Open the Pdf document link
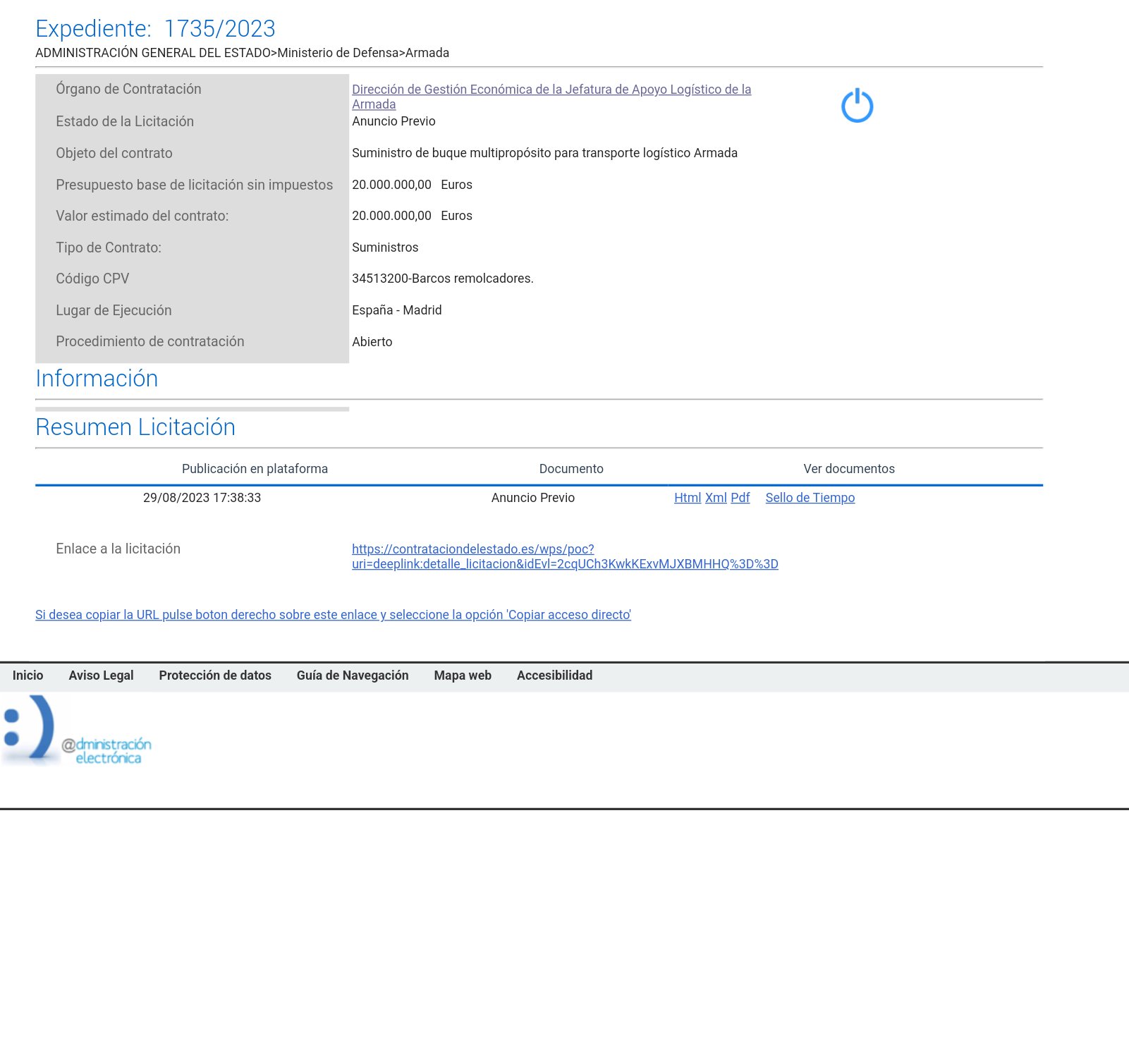The image size is (1129, 1064). 740,498
